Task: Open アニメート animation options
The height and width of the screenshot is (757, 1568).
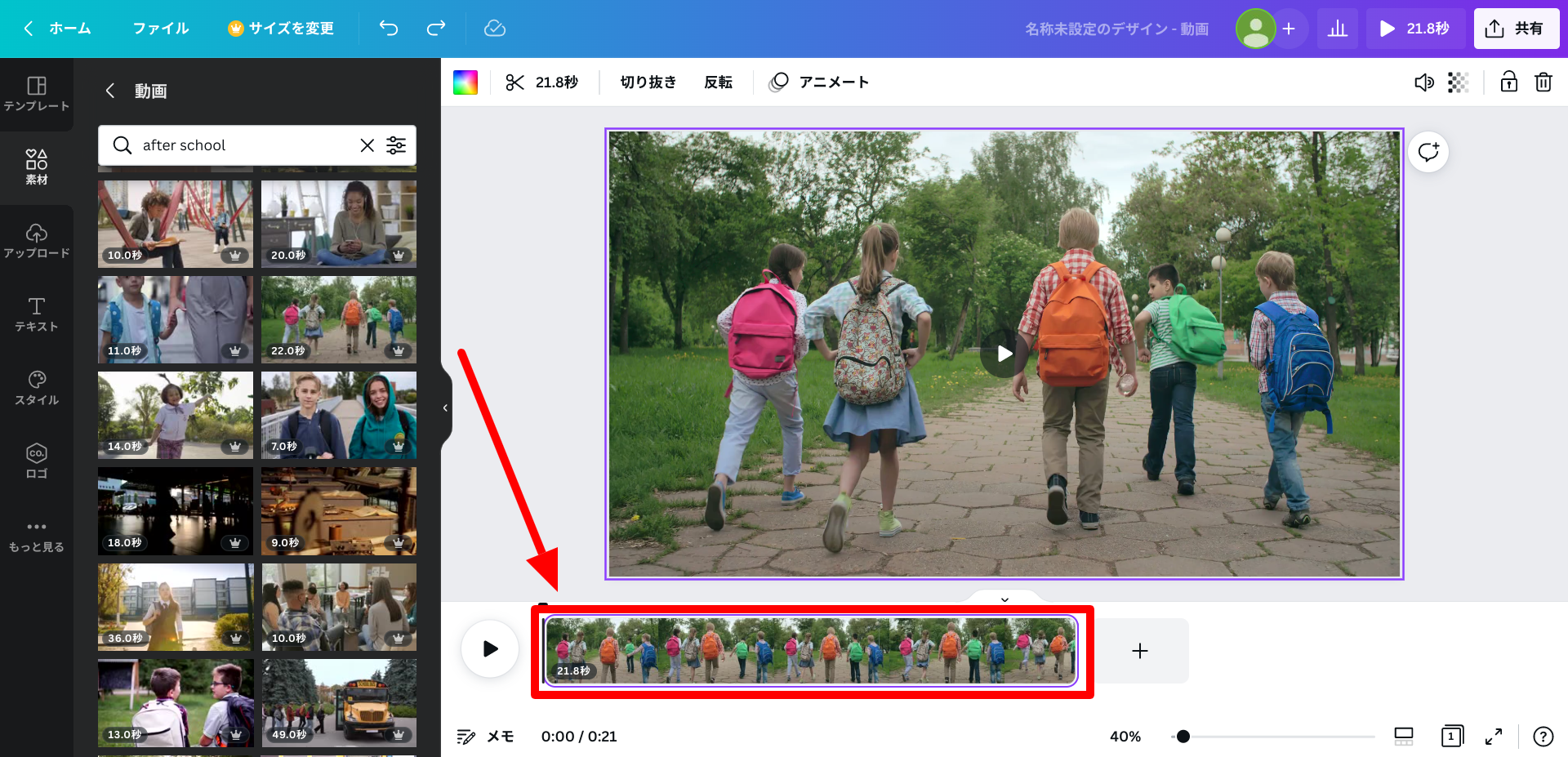Action: (819, 82)
